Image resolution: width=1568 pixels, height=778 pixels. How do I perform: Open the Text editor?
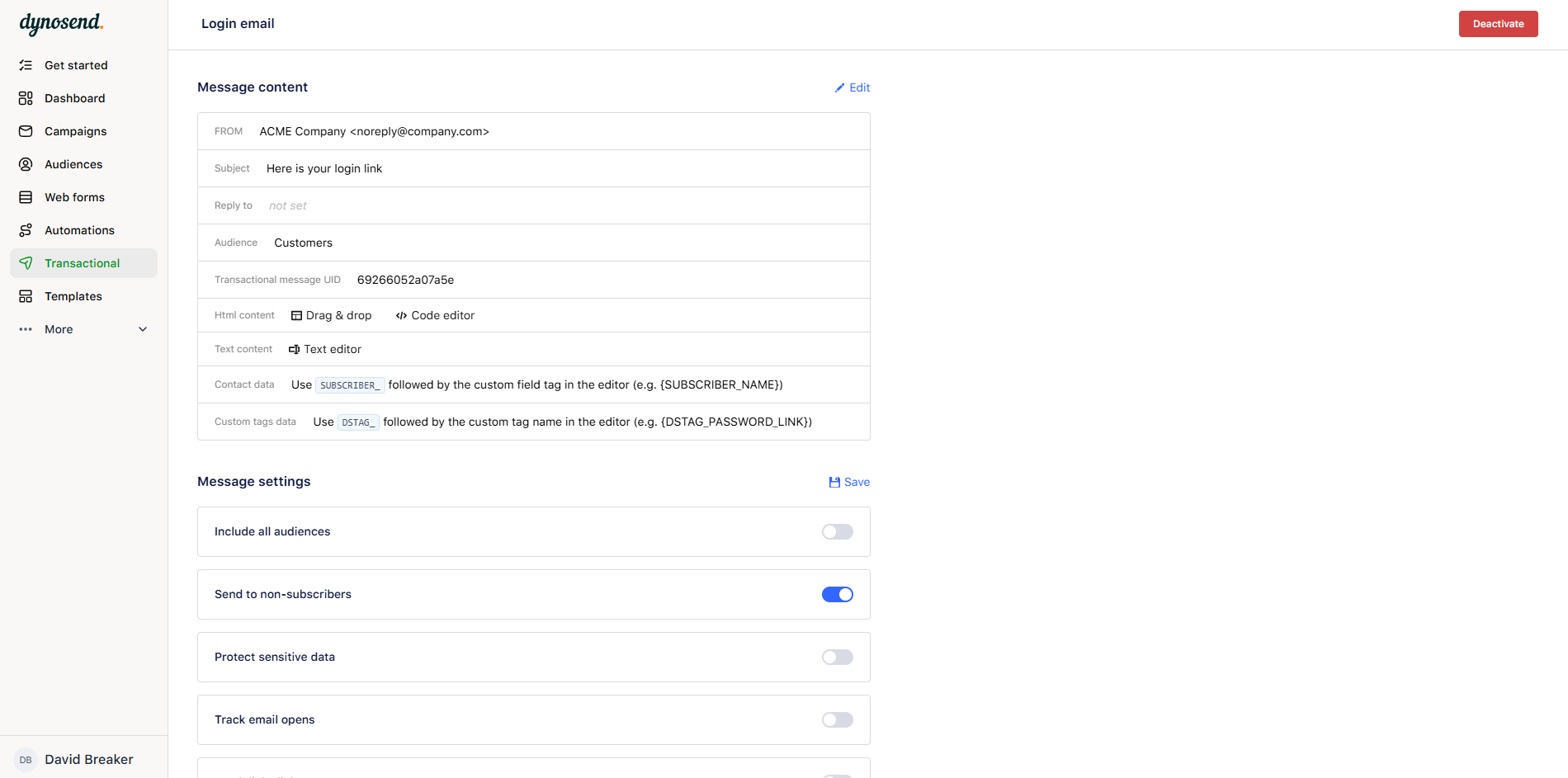(325, 349)
